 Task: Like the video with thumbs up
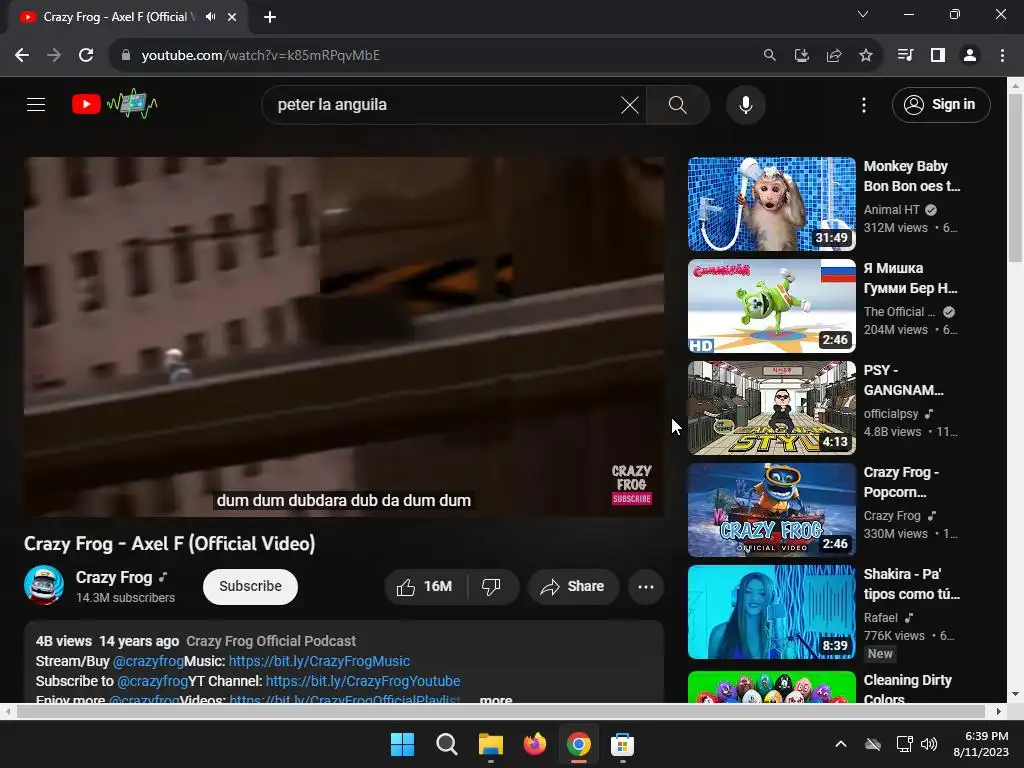point(425,586)
